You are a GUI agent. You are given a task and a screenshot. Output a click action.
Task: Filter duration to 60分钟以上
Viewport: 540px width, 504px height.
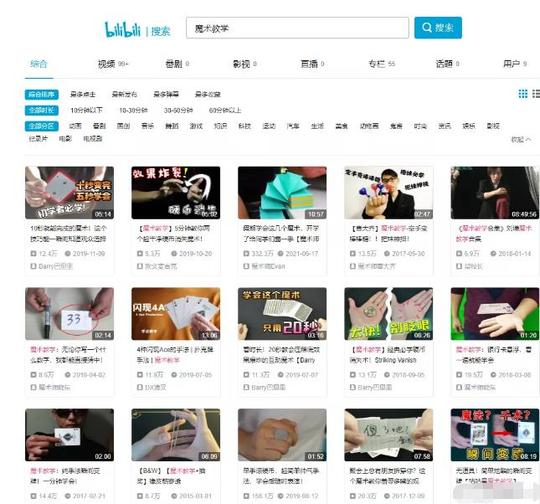[225, 110]
